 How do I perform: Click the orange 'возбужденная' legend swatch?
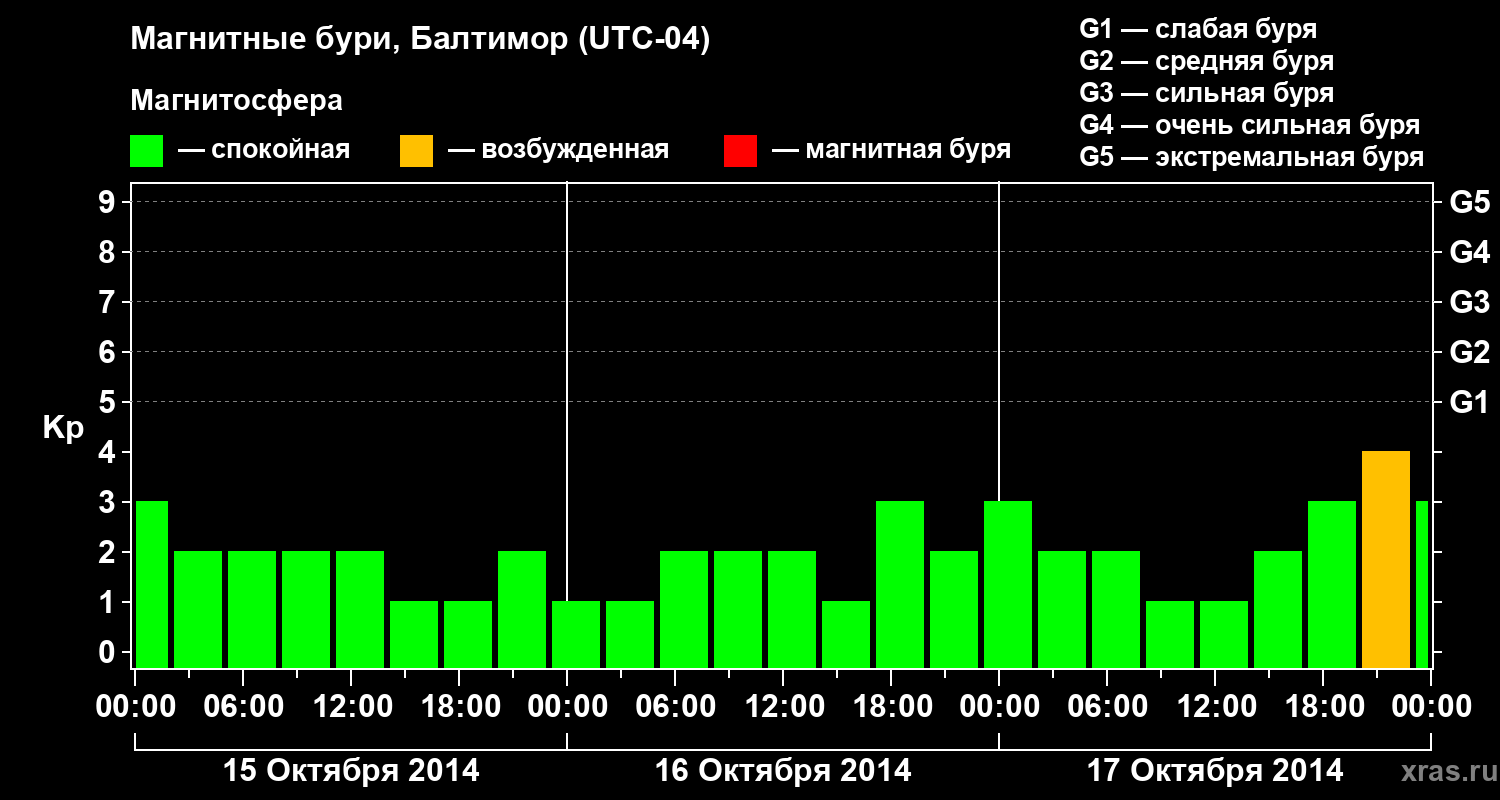pyautogui.click(x=416, y=151)
